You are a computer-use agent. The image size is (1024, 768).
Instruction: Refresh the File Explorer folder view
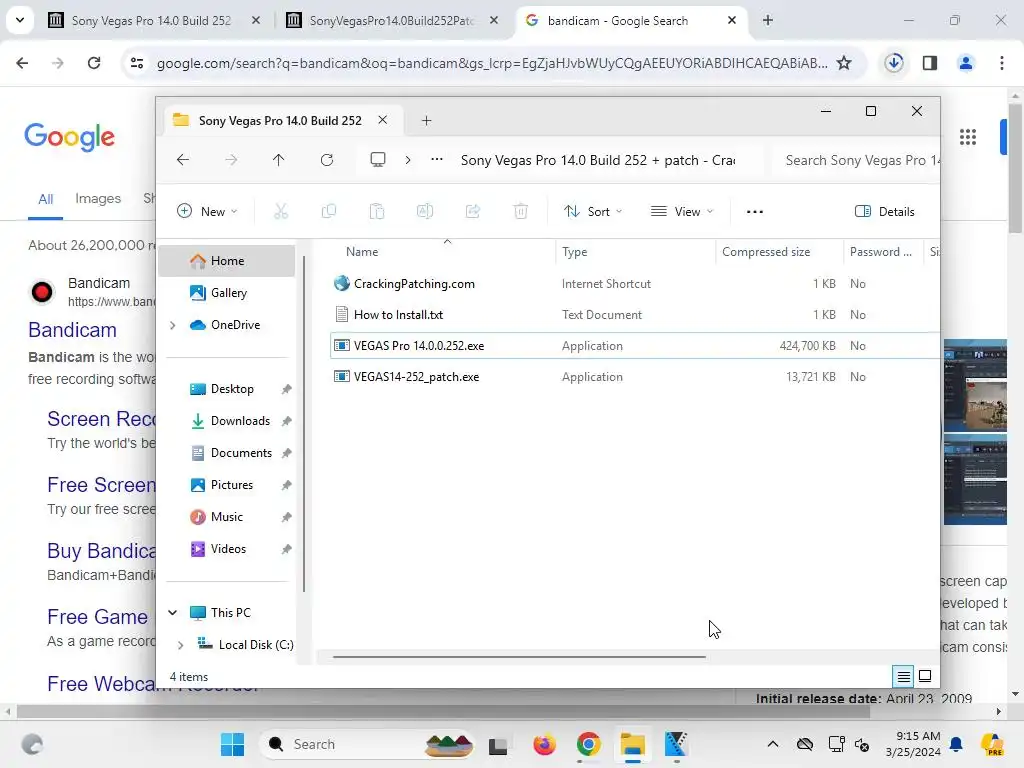coord(327,160)
